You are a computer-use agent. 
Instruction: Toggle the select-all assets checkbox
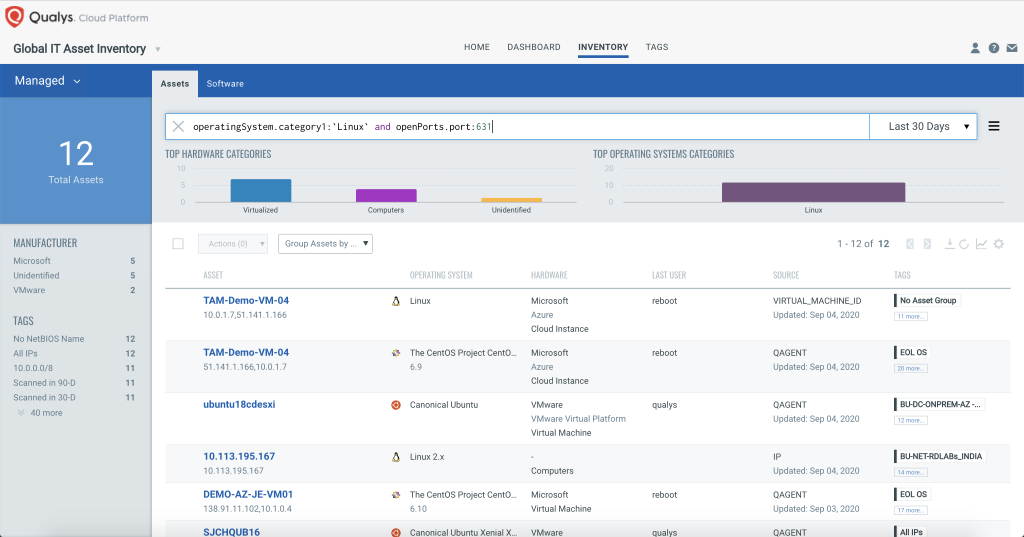point(178,244)
